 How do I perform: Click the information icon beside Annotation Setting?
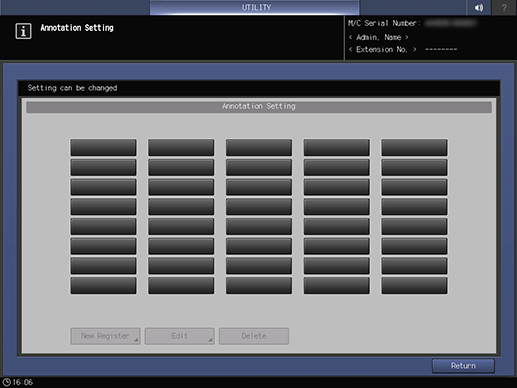(23, 31)
